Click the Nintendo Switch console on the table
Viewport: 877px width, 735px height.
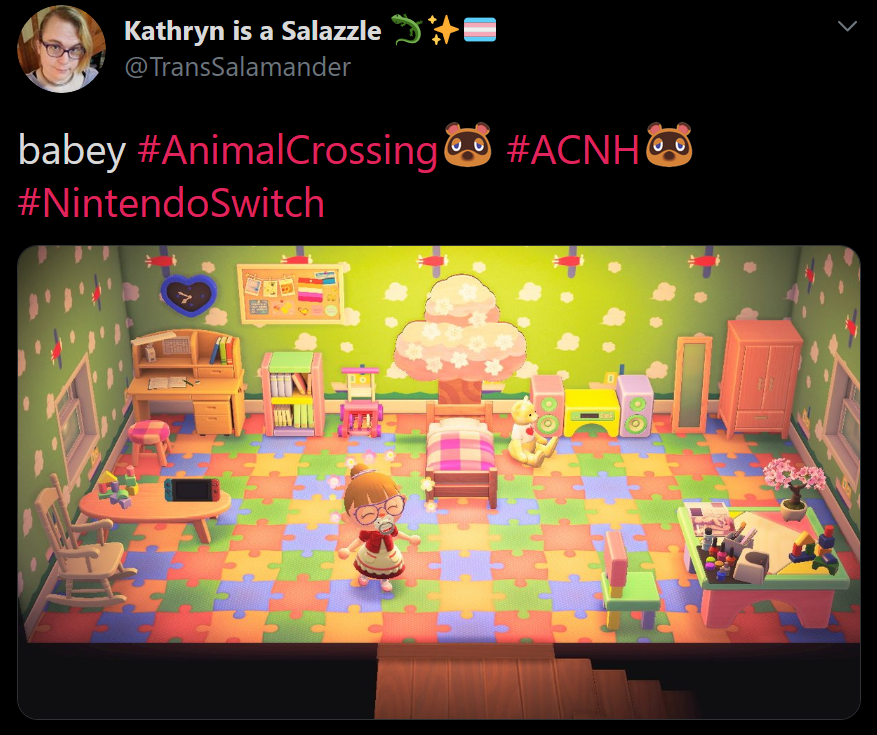coord(191,490)
